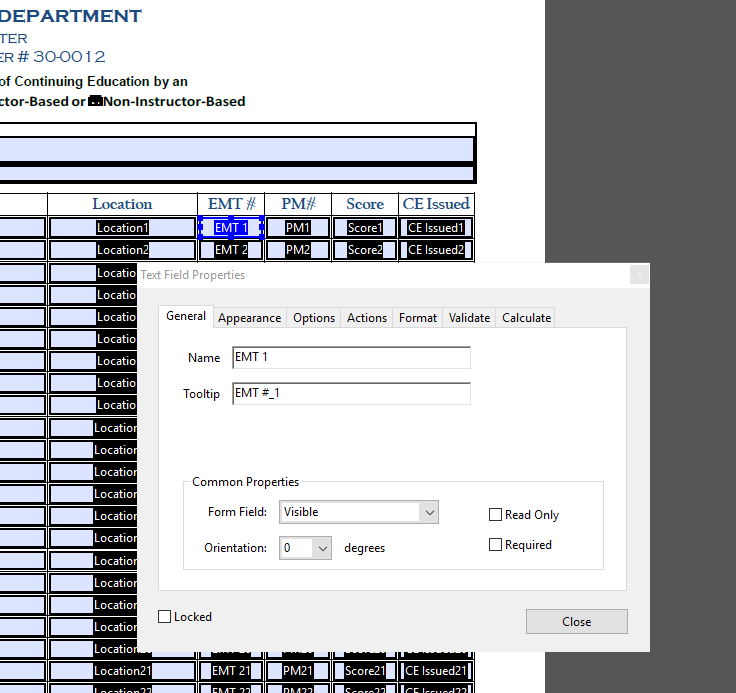Select the Format tab
The image size is (736, 693).
pos(418,317)
